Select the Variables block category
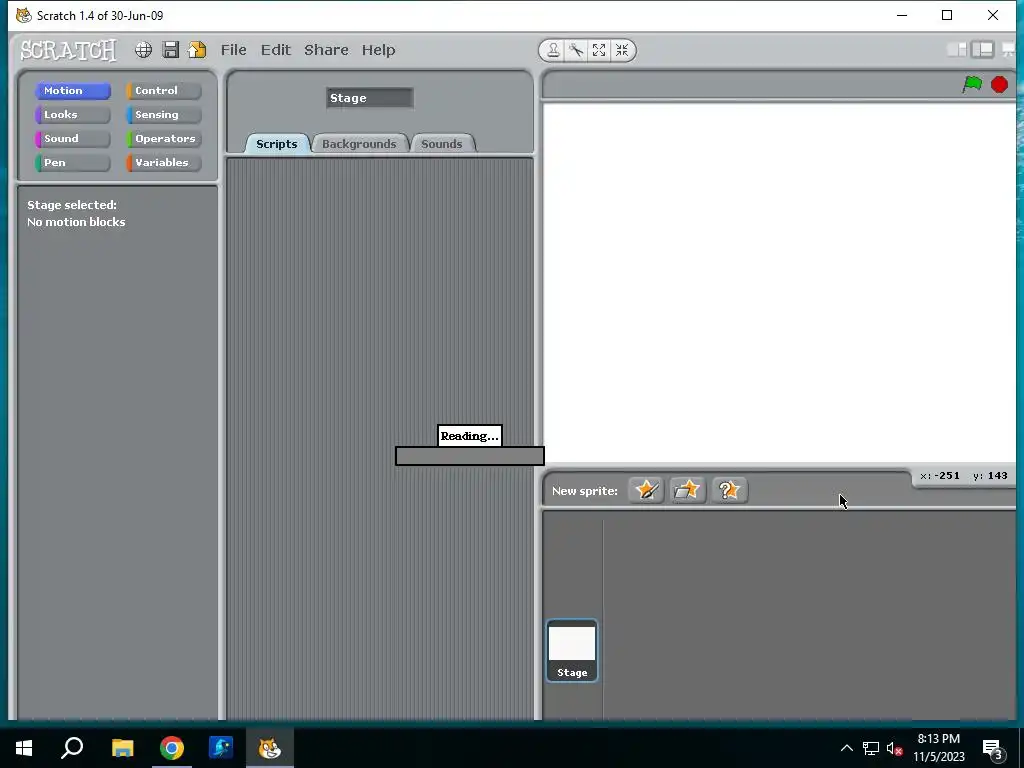Image resolution: width=1024 pixels, height=768 pixels. 164,163
